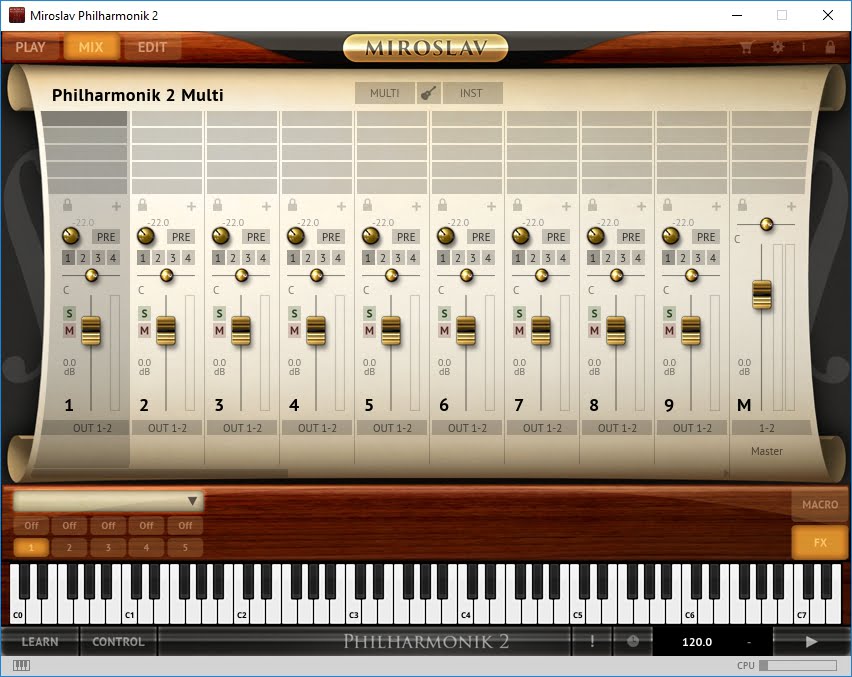Click the plus icon on channel 1
The image size is (852, 677).
click(116, 206)
